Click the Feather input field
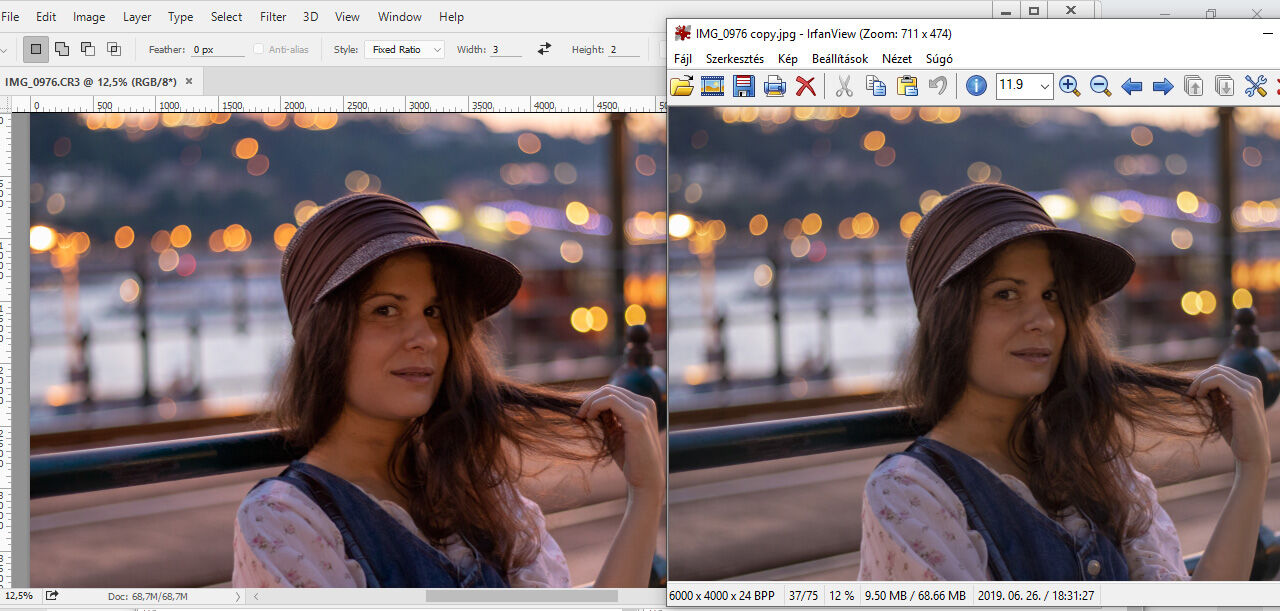 (217, 49)
